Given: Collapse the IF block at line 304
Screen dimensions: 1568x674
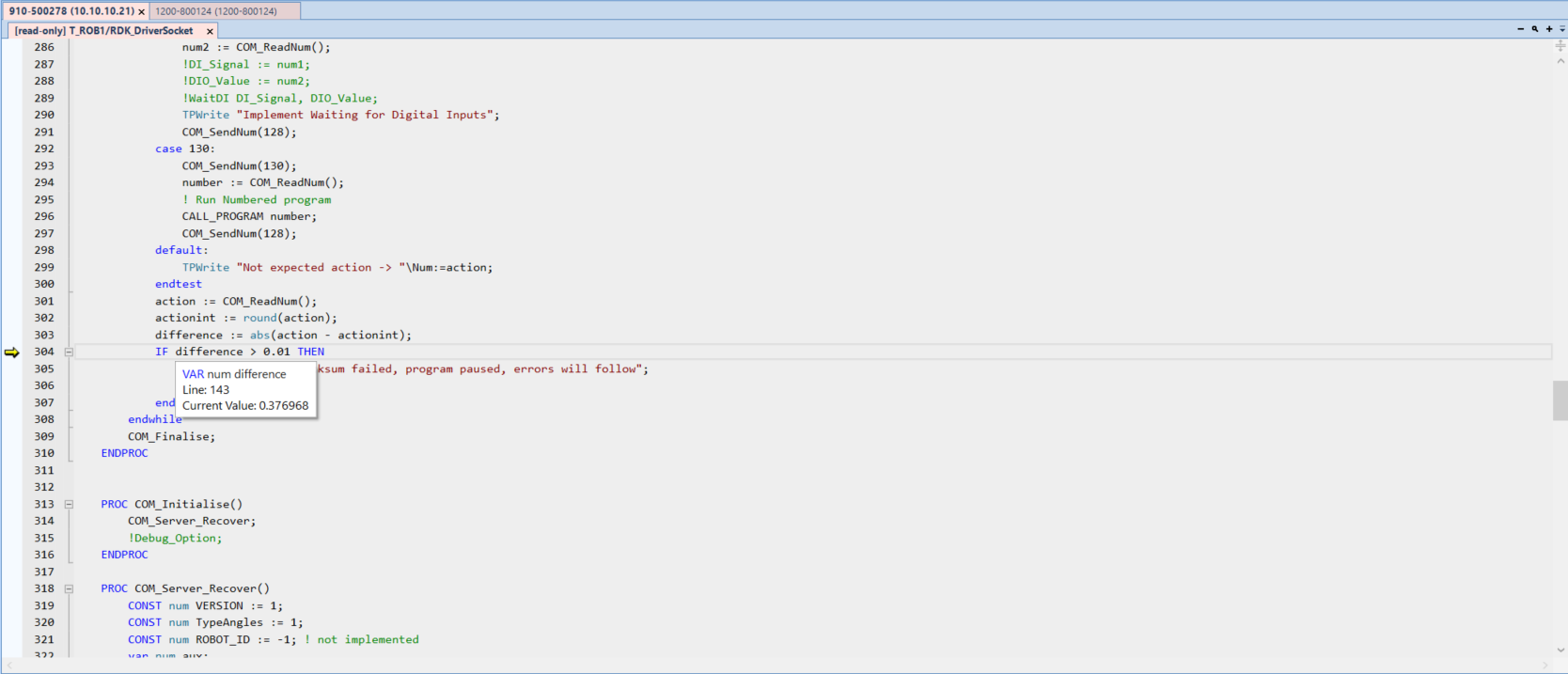Looking at the screenshot, I should (69, 352).
